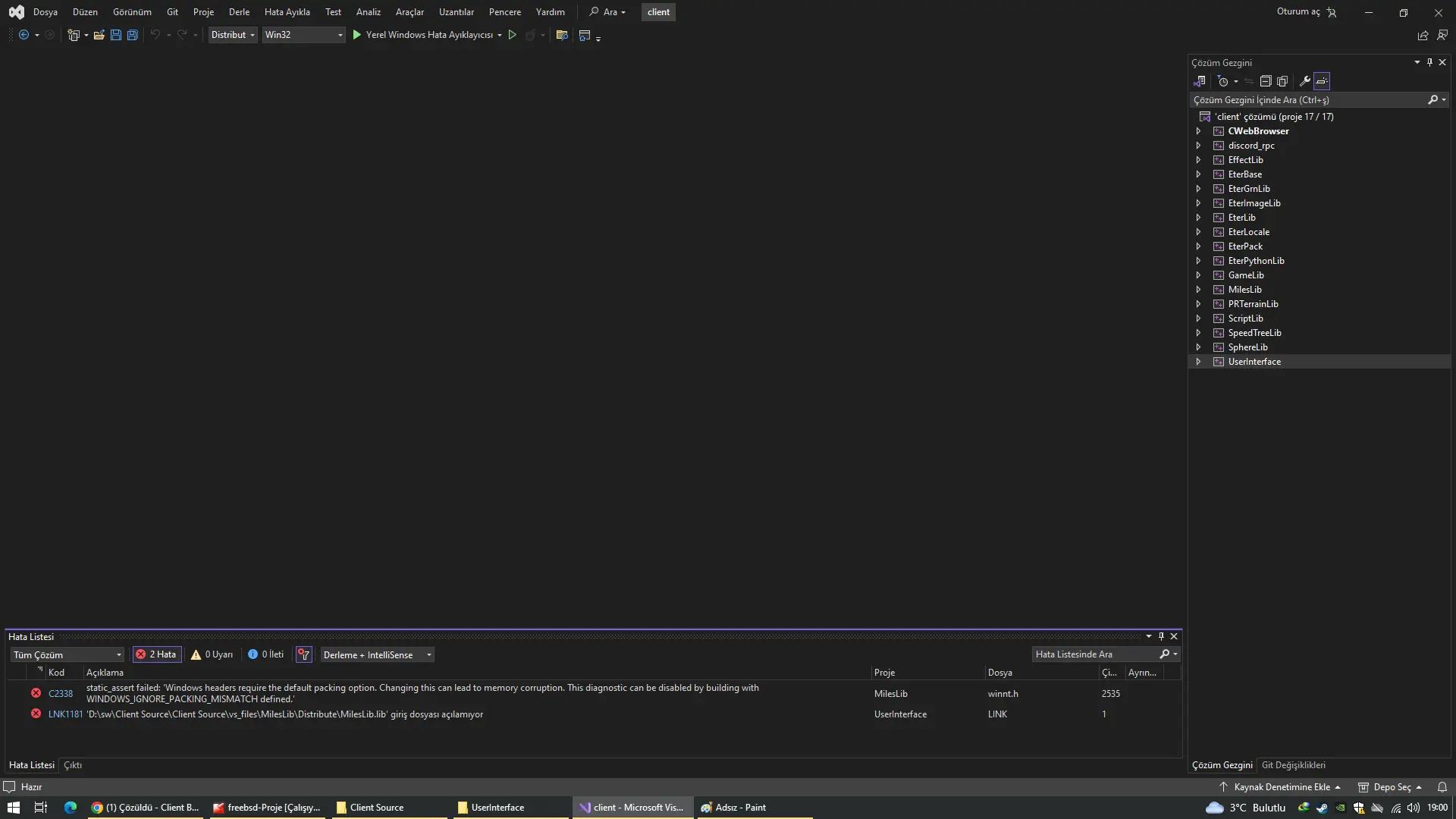Image resolution: width=1456 pixels, height=819 pixels.
Task: Open Adsız - Paint from the taskbar
Action: pos(733,808)
